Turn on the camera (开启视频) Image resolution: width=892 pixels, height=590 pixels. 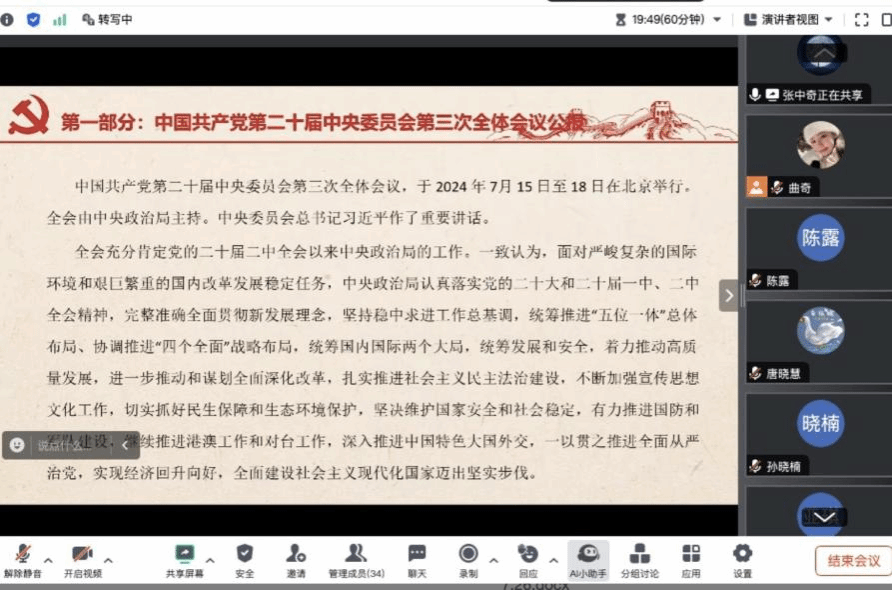[x=82, y=558]
